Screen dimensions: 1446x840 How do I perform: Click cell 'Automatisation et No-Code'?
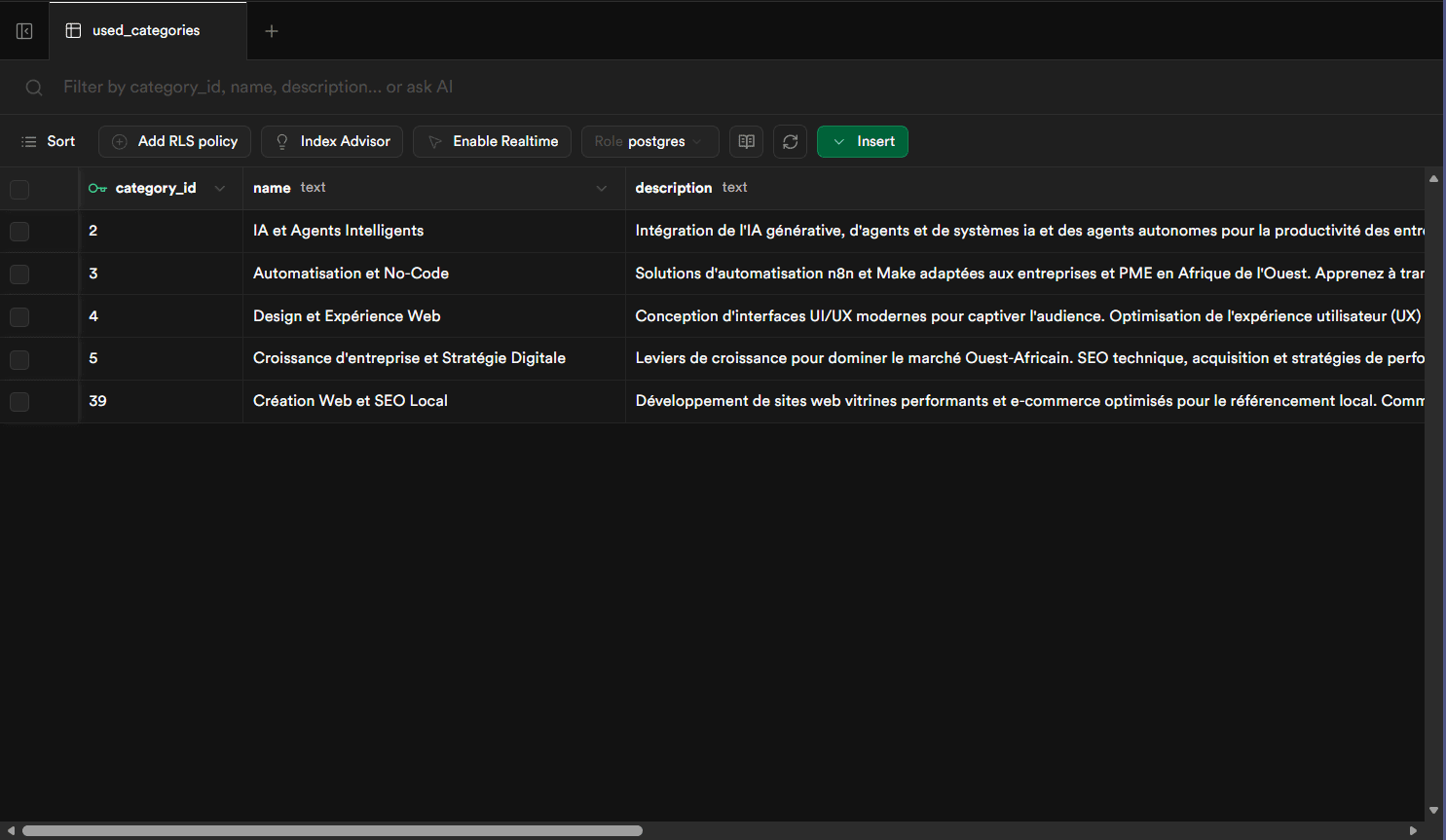click(x=434, y=274)
